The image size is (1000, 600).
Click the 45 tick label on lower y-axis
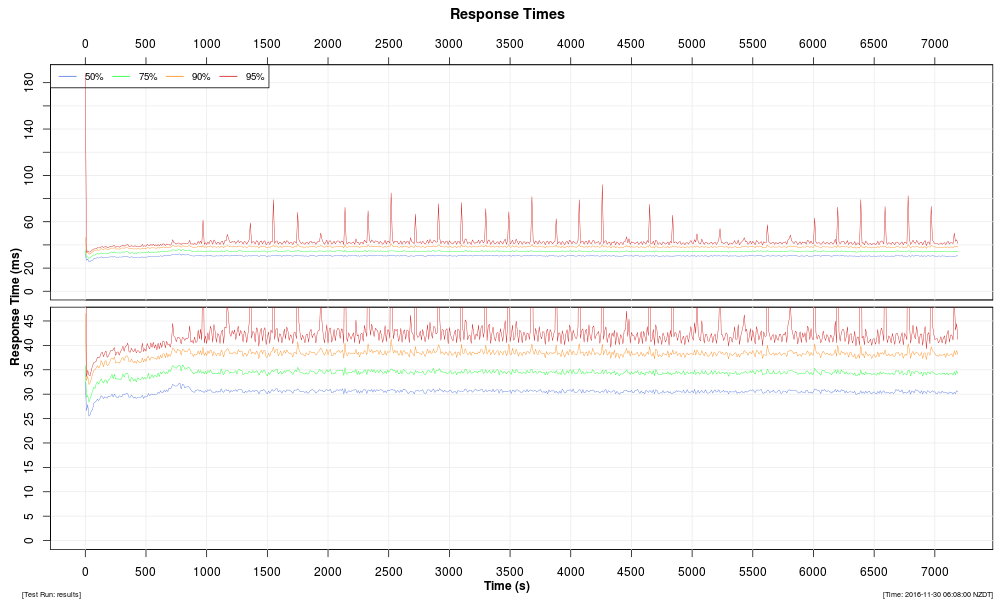pos(29,321)
